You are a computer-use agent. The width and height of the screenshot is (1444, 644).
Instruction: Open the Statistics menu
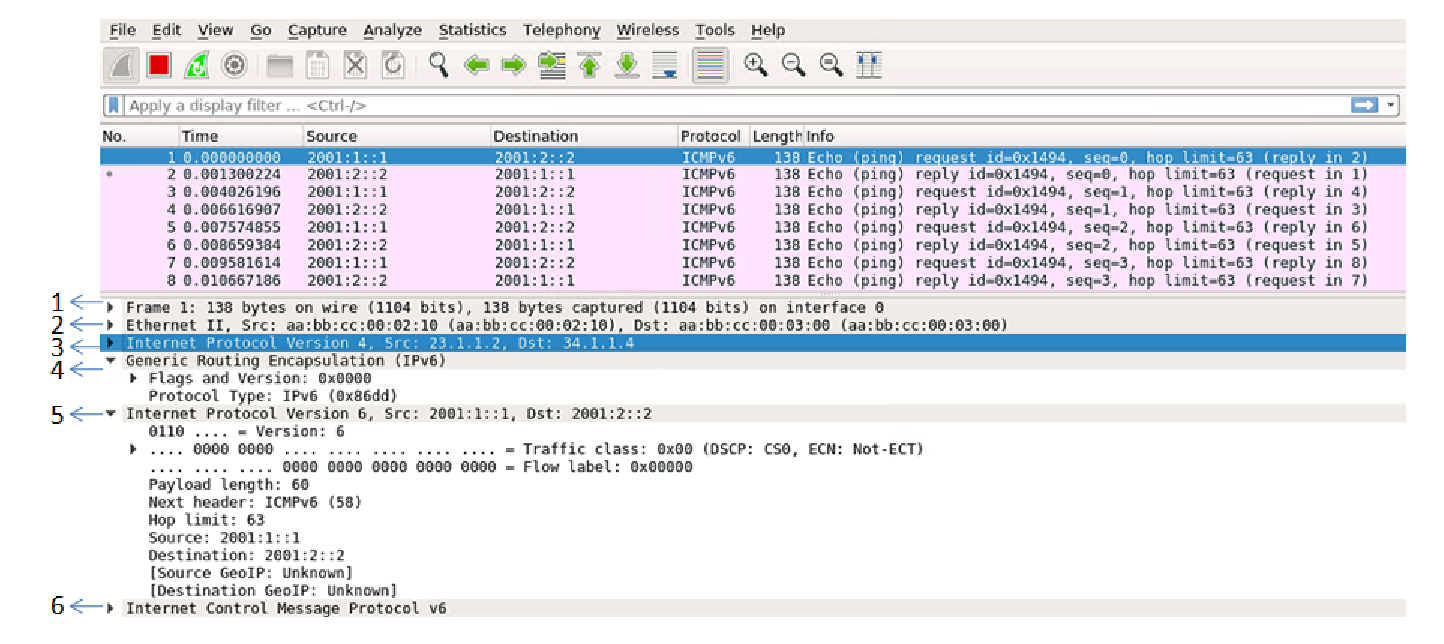coord(472,30)
